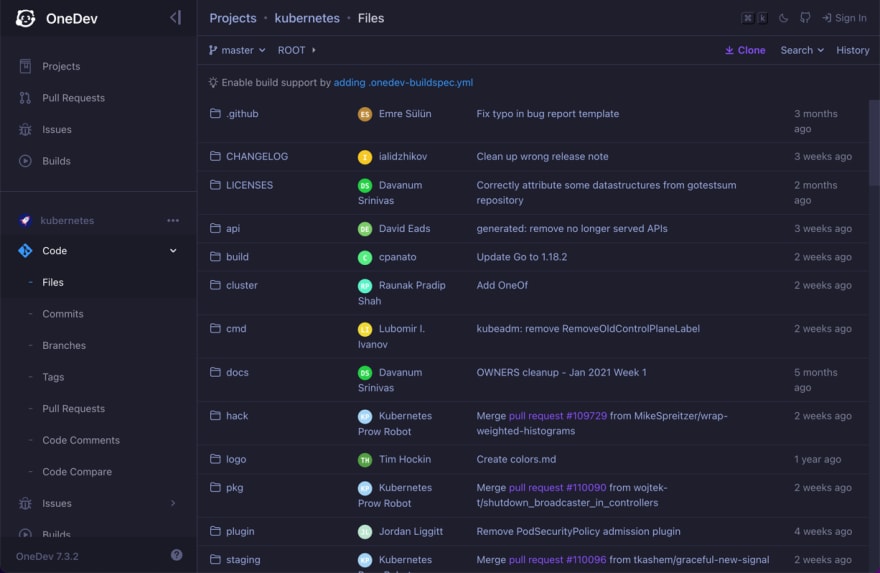Screen dimensions: 880x573
Task: Open pull request #109729 link
Action: (x=558, y=416)
